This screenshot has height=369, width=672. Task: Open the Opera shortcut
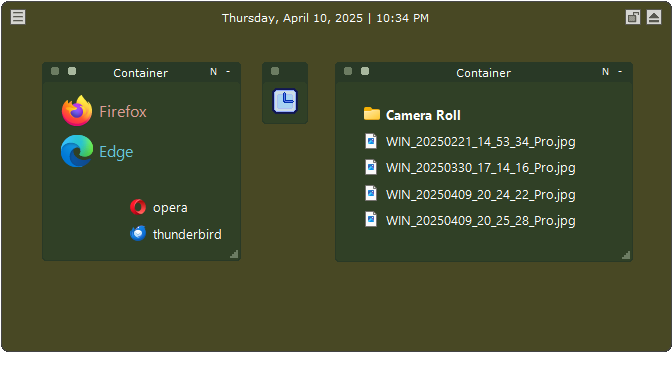click(159, 207)
